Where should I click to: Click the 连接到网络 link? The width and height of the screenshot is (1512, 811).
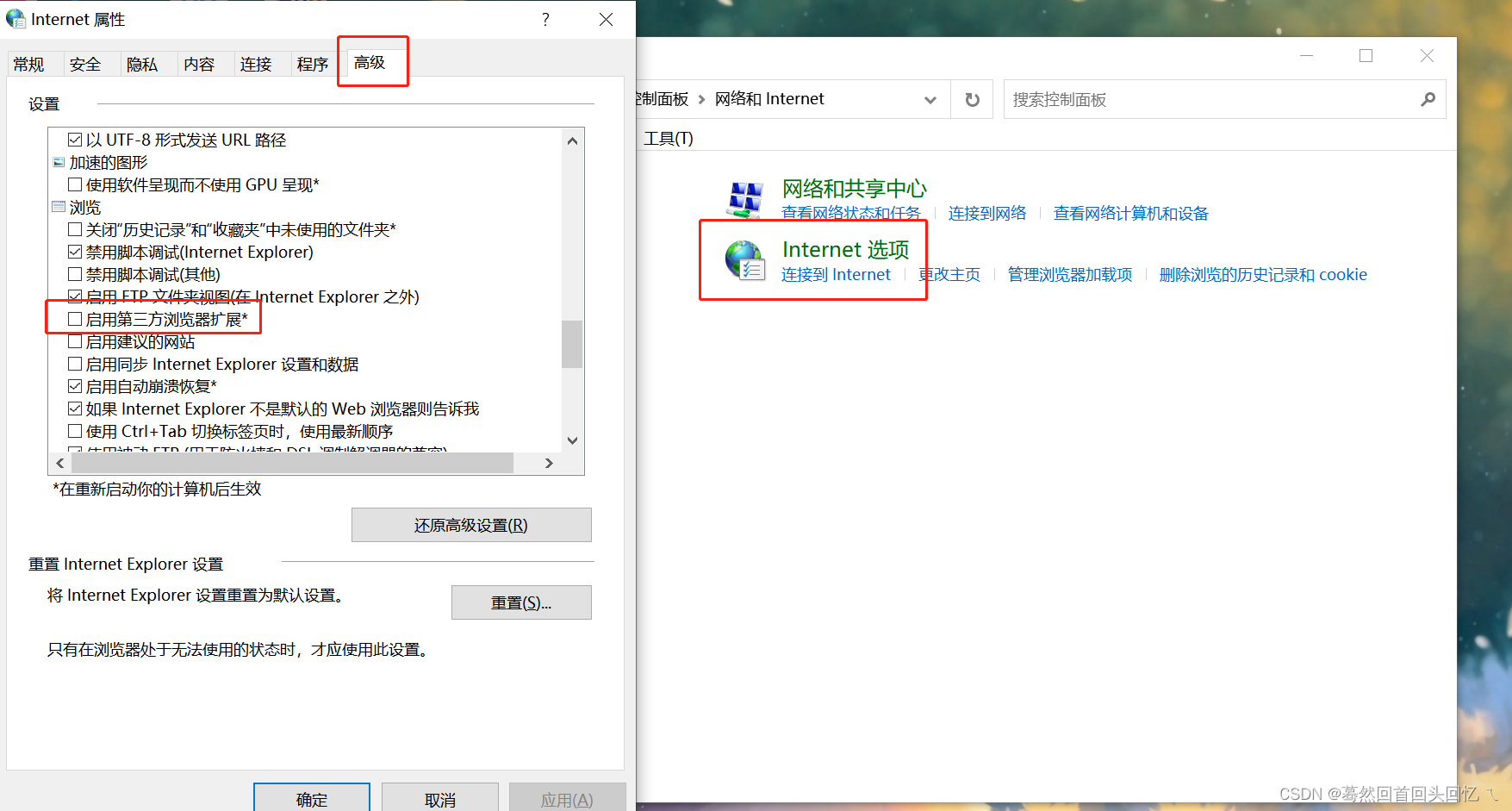coord(987,213)
